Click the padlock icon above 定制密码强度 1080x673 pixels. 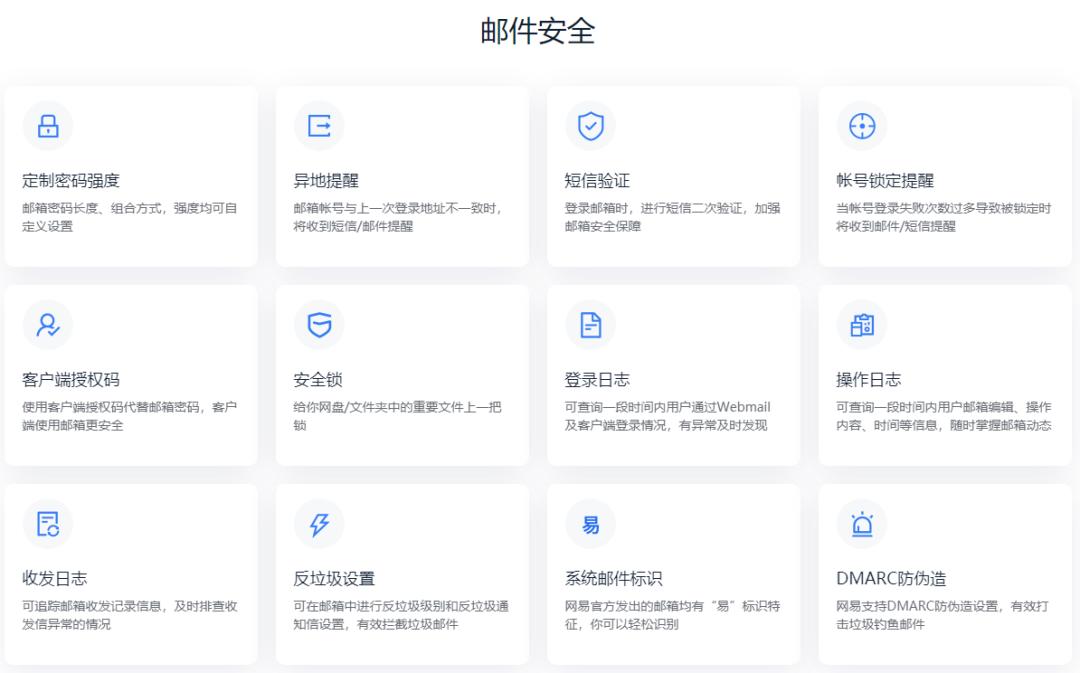click(x=46, y=125)
